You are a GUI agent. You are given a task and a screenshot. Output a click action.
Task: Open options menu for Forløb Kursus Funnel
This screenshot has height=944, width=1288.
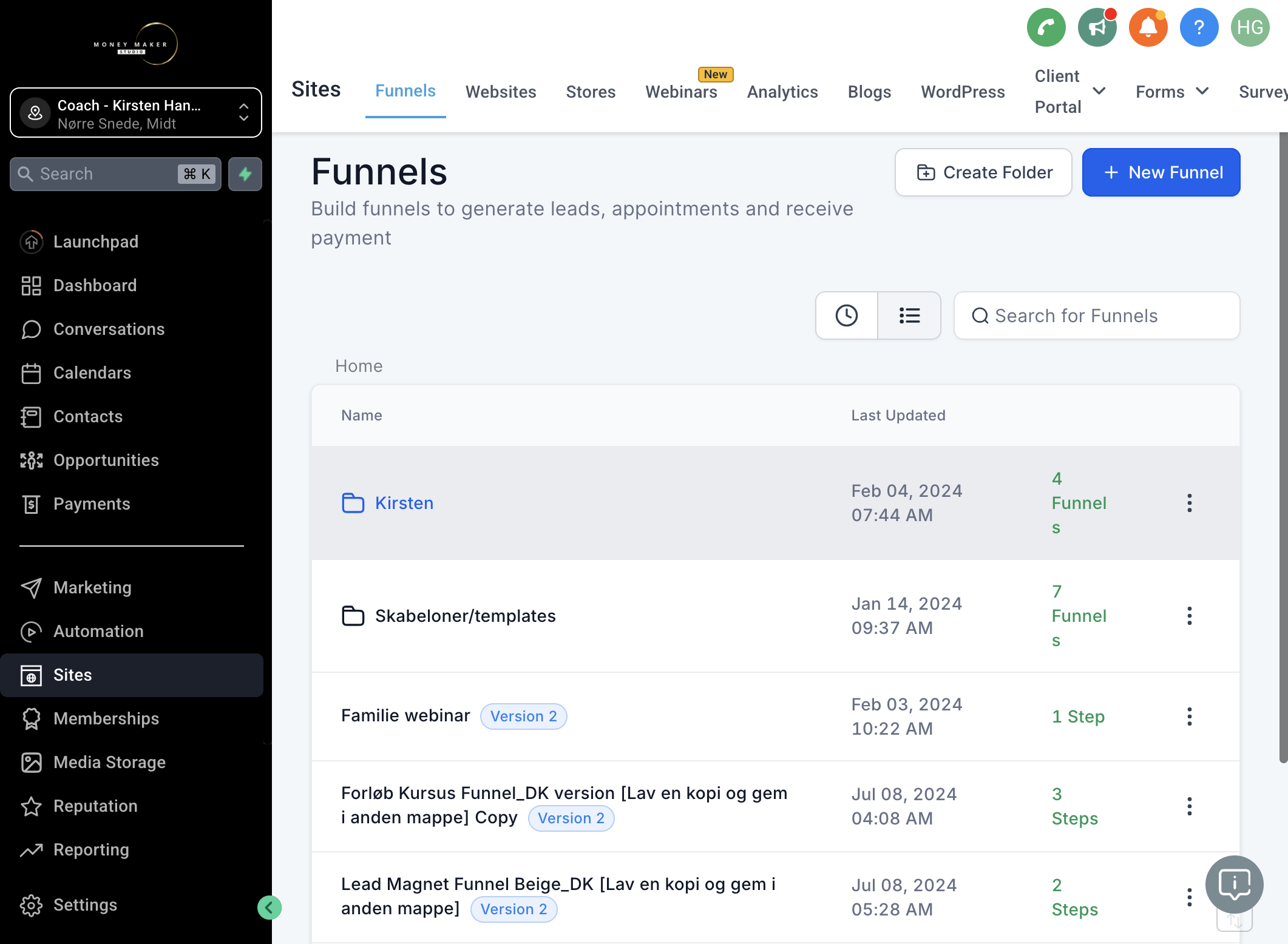click(x=1189, y=806)
